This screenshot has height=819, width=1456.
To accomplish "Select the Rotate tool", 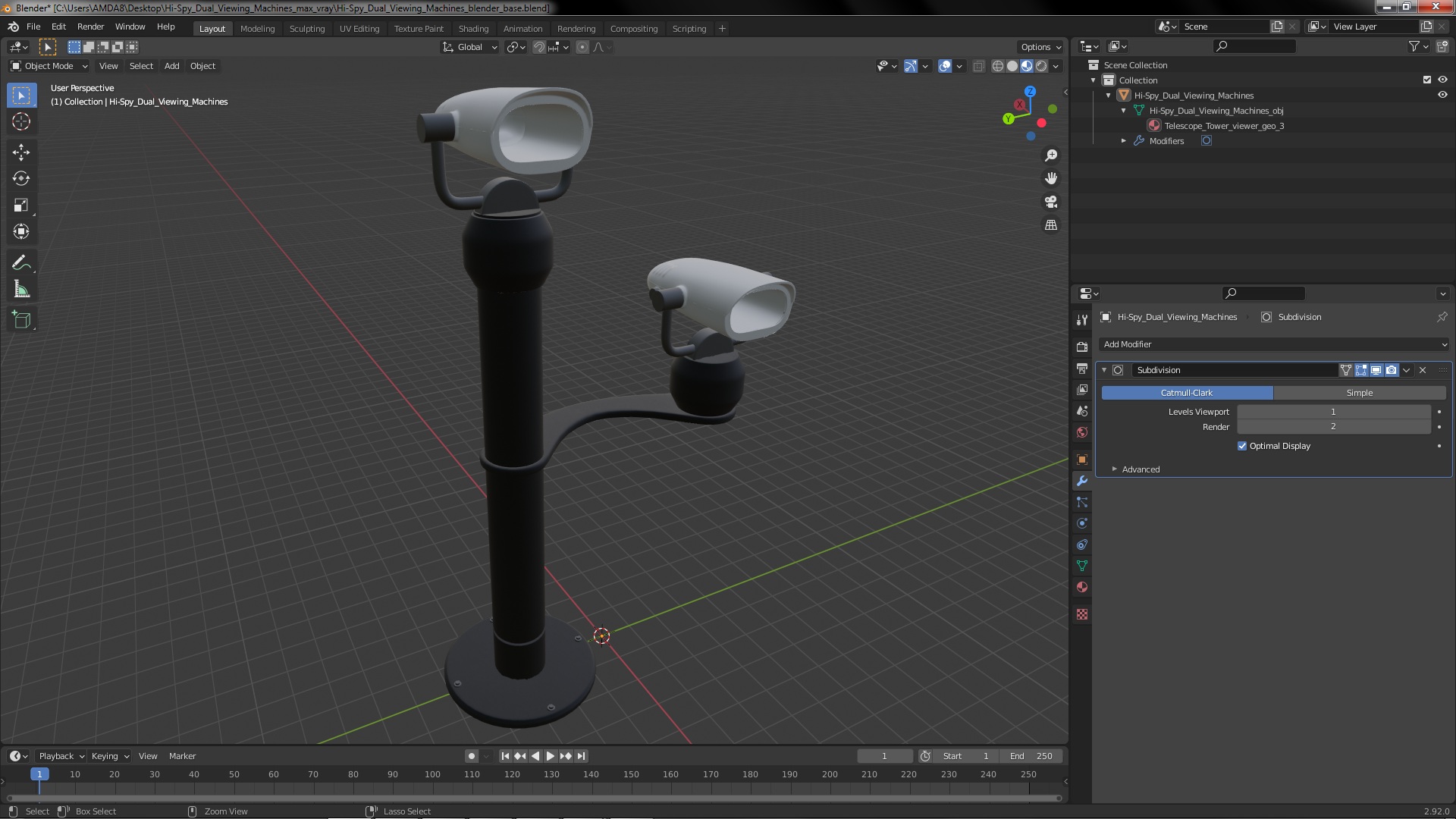I will click(x=21, y=179).
